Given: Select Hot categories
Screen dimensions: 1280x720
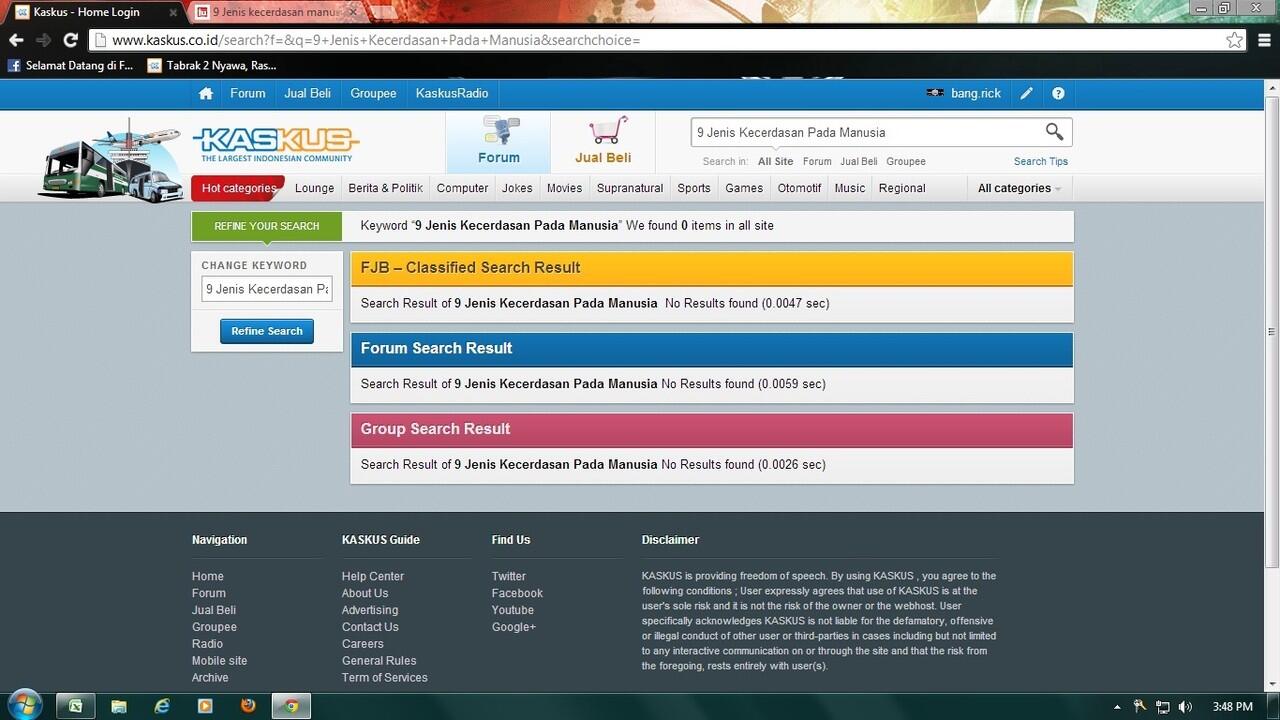Looking at the screenshot, I should pos(238,188).
